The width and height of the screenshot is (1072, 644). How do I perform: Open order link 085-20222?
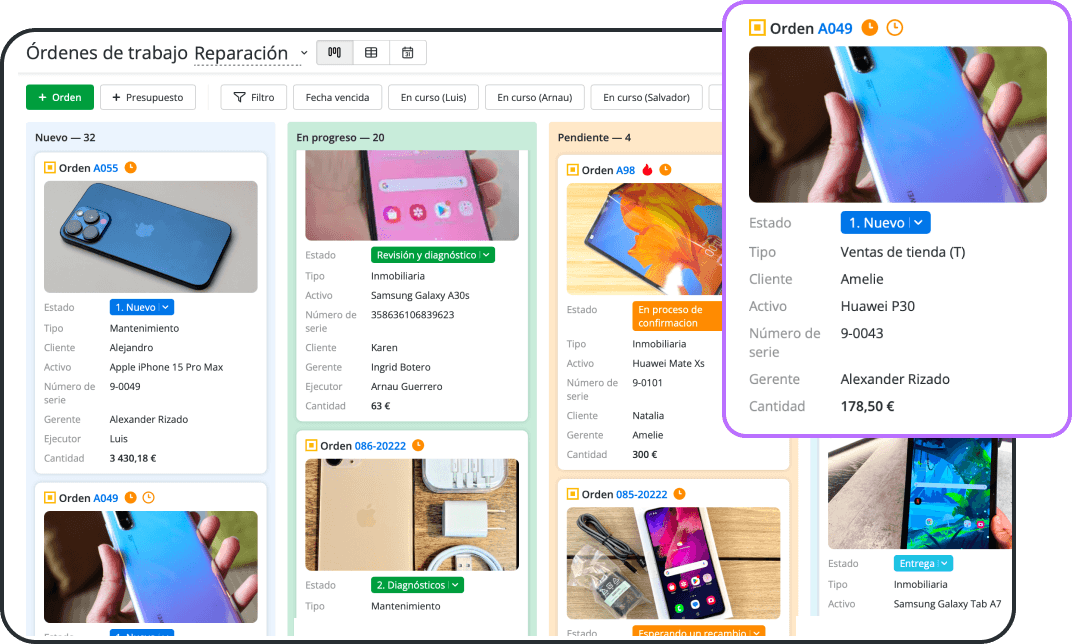[x=641, y=494]
